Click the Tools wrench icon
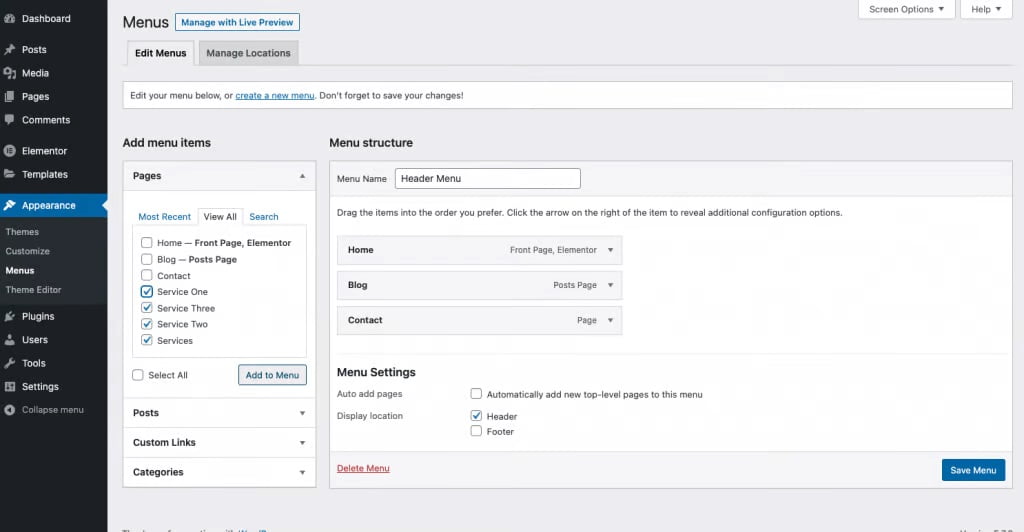The width and height of the screenshot is (1024, 532). tap(10, 364)
